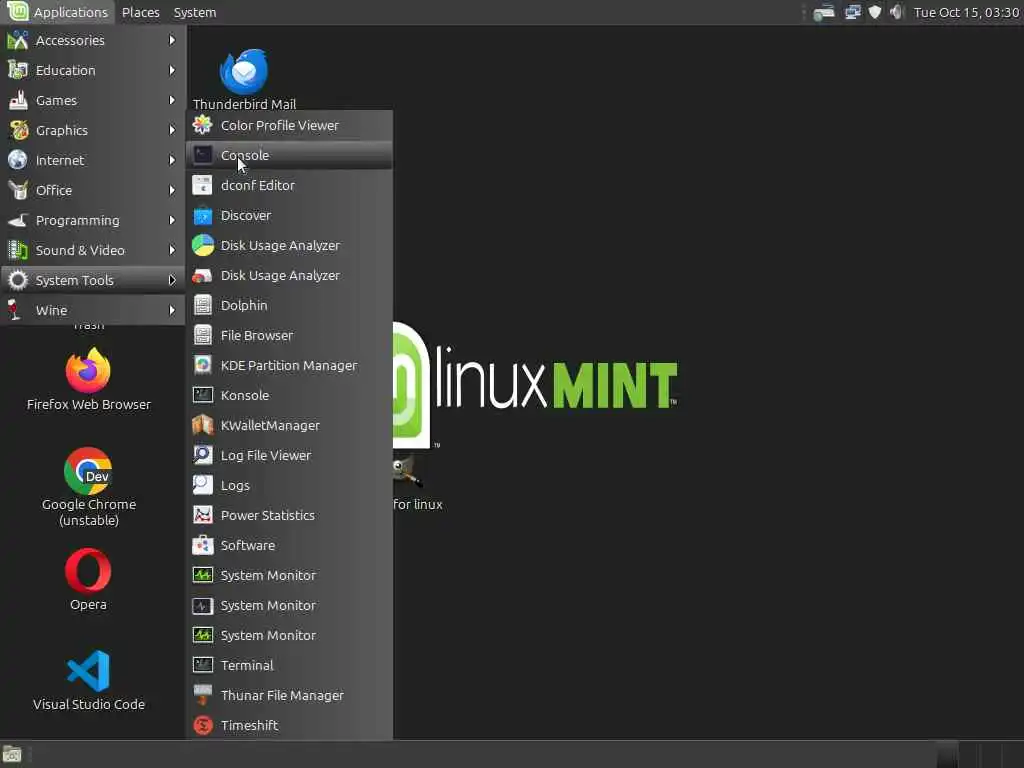Open File Browser

pyautogui.click(x=289, y=336)
